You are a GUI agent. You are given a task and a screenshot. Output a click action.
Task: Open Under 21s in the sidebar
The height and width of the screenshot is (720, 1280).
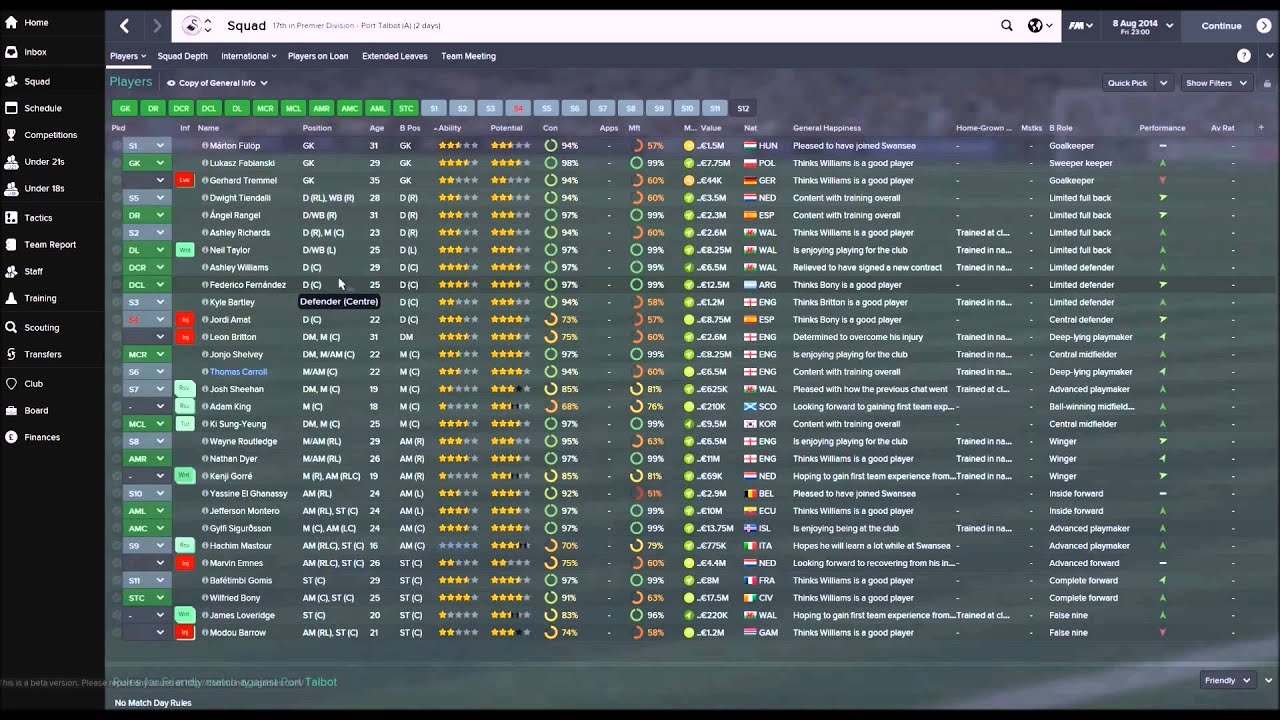tap(44, 161)
